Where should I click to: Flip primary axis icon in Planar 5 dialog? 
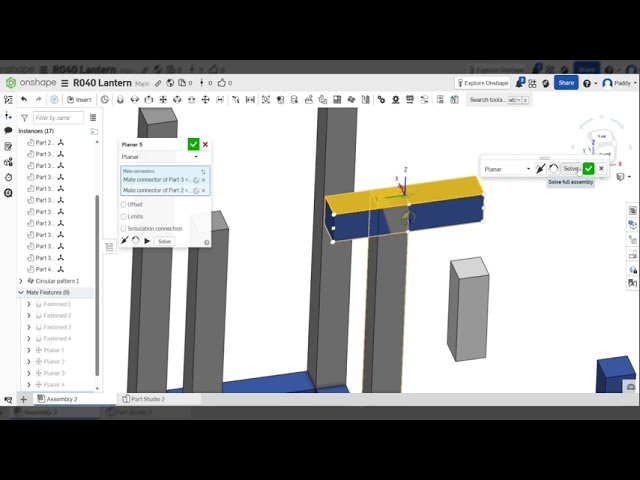(x=125, y=240)
